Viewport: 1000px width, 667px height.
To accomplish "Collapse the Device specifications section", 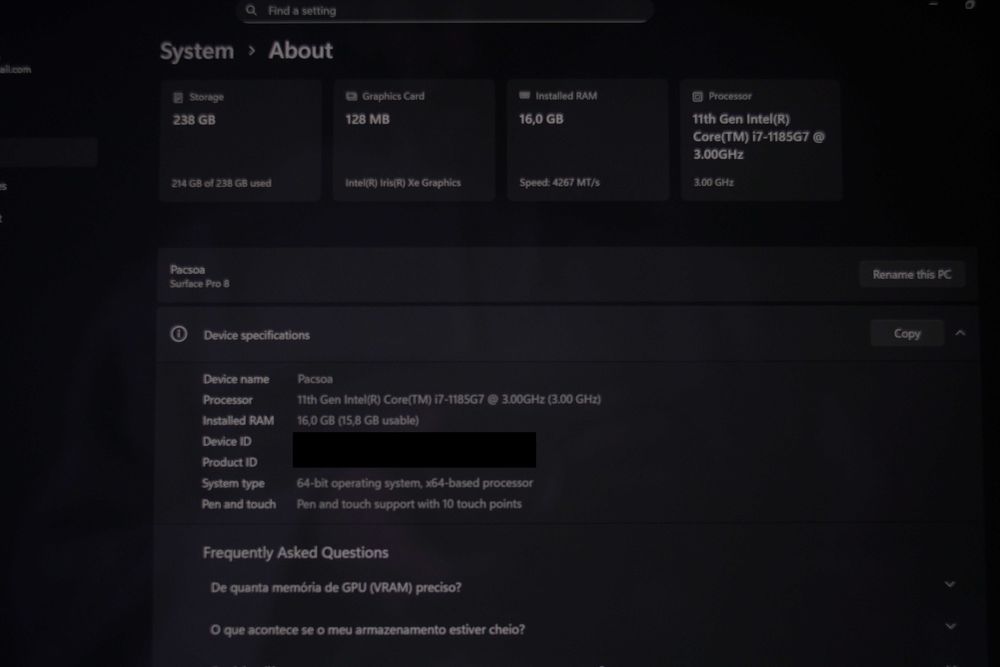I will [x=960, y=333].
